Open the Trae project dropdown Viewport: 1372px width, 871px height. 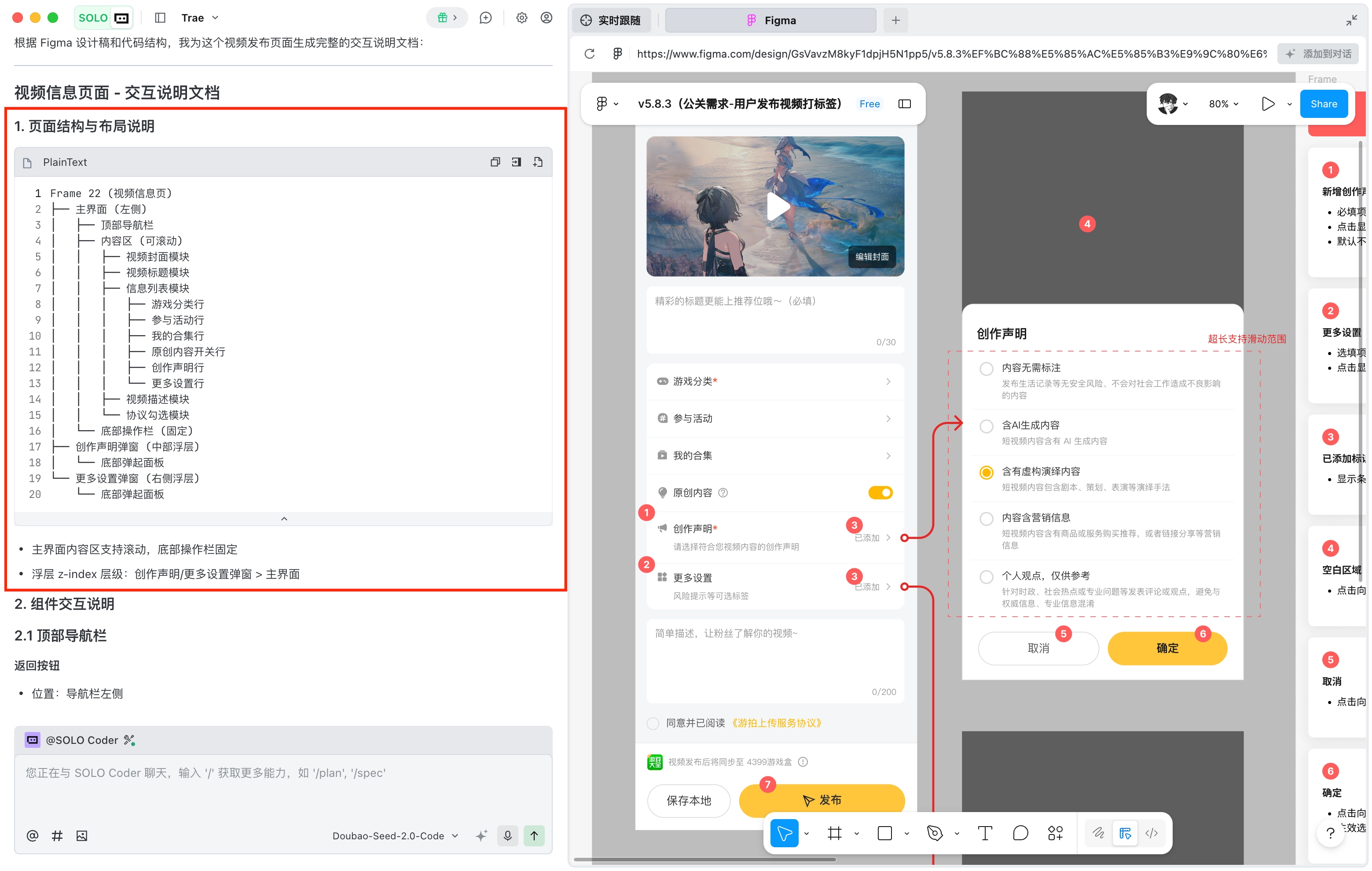(199, 18)
